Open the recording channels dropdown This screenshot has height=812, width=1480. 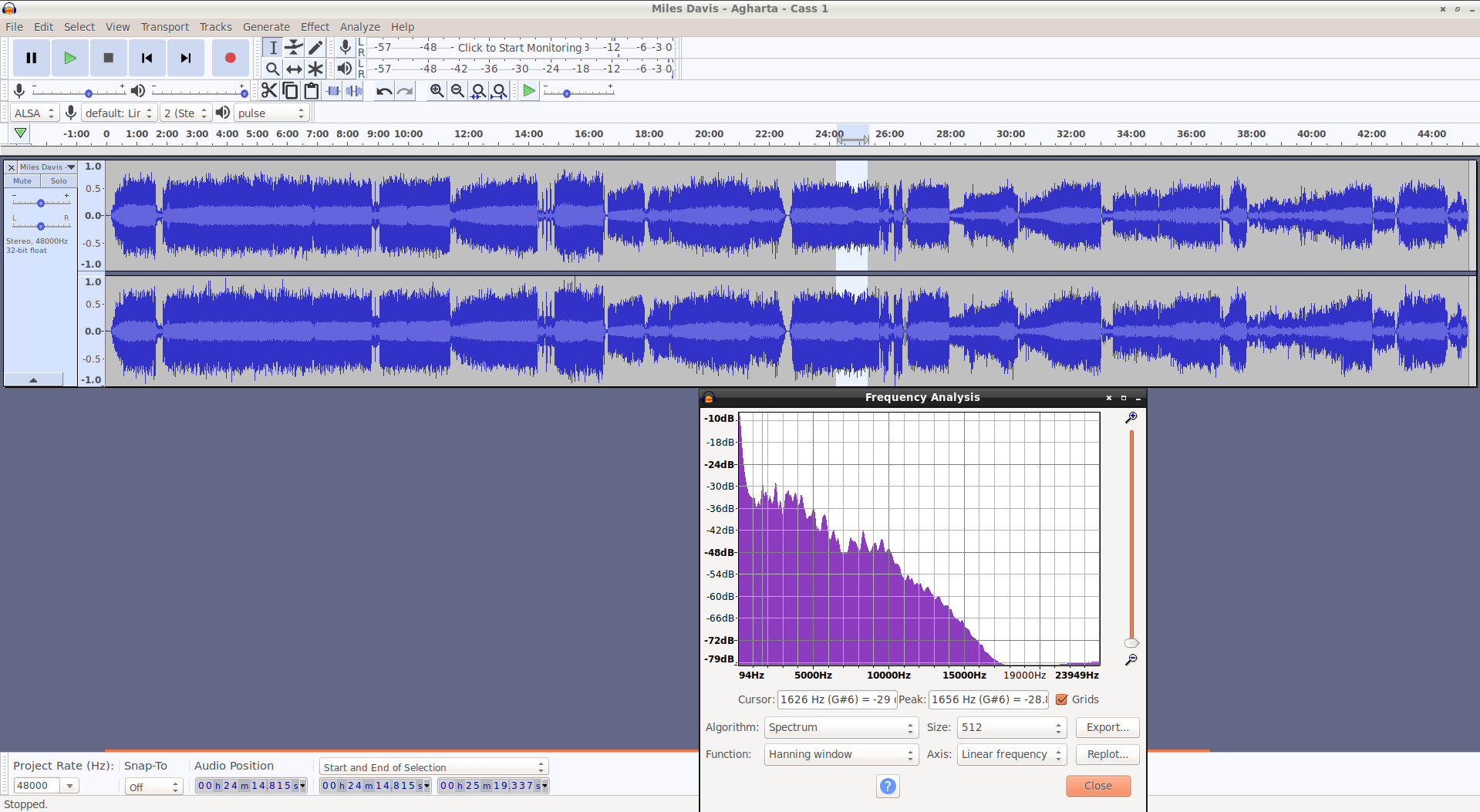pos(185,113)
